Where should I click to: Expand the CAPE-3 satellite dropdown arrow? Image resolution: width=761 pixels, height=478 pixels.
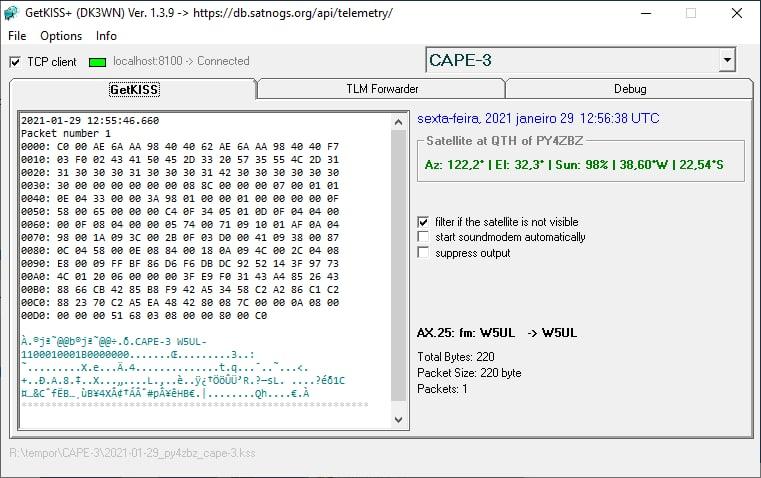point(727,60)
